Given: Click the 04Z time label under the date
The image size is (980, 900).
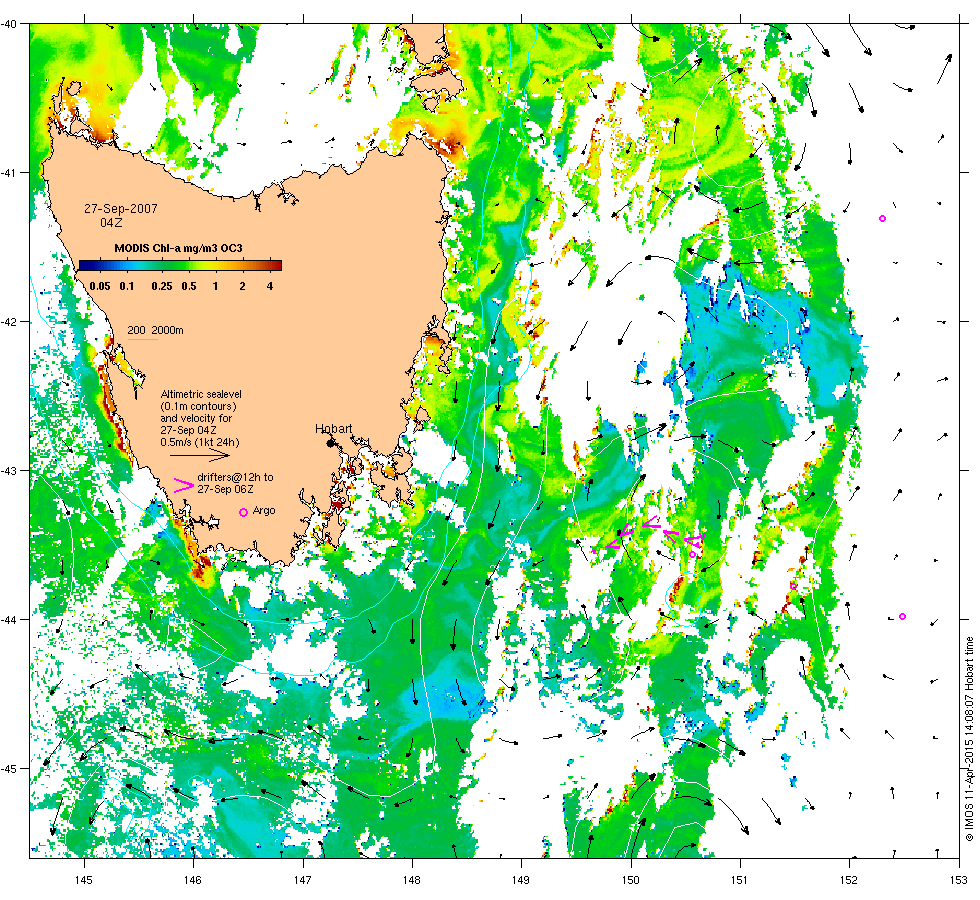Looking at the screenshot, I should click(111, 222).
